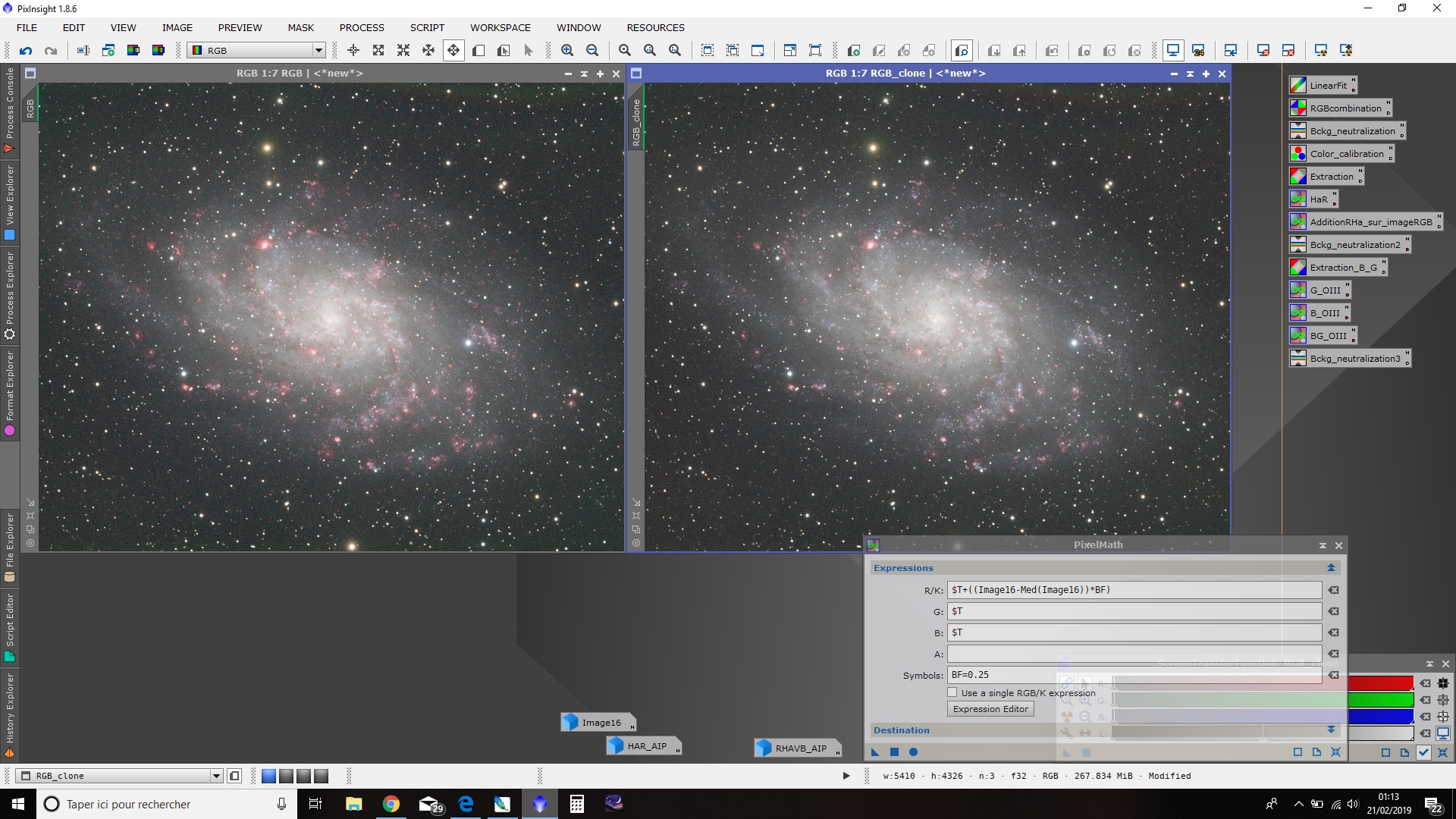The height and width of the screenshot is (819, 1456).
Task: Open the SCRIPT menu
Action: click(x=427, y=28)
